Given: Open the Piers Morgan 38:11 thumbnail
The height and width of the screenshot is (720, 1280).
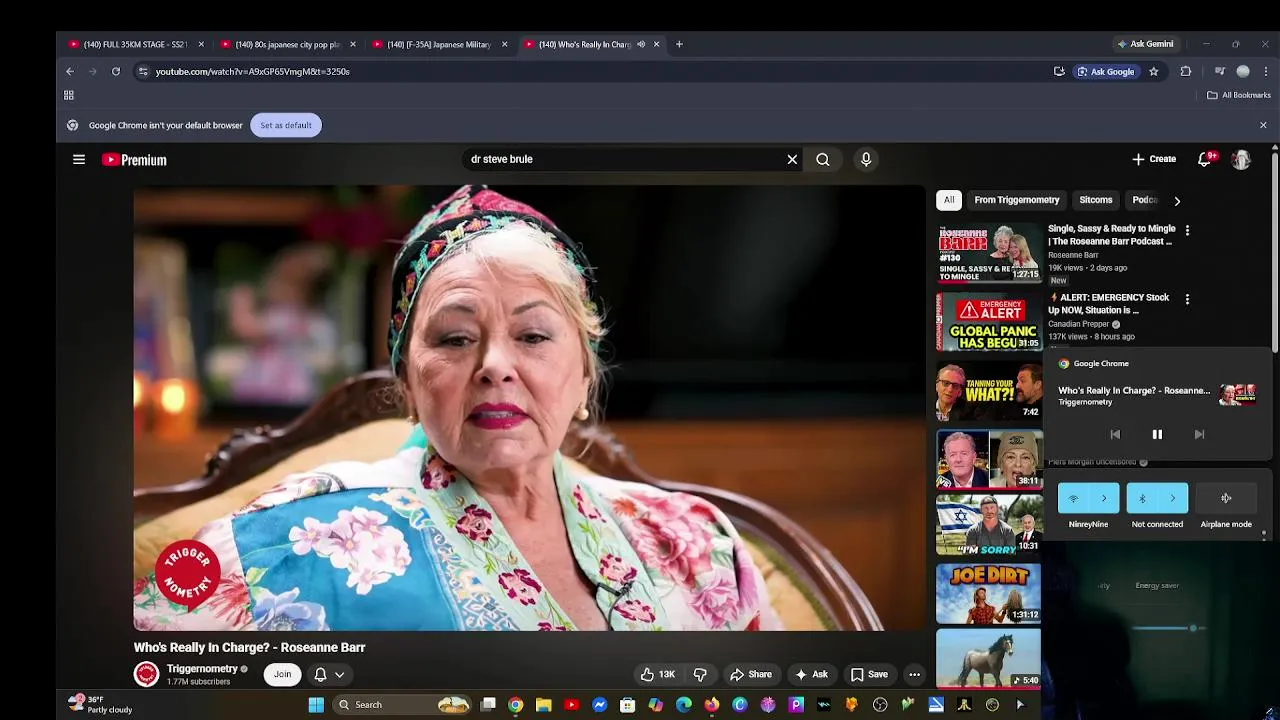Looking at the screenshot, I should pos(989,459).
